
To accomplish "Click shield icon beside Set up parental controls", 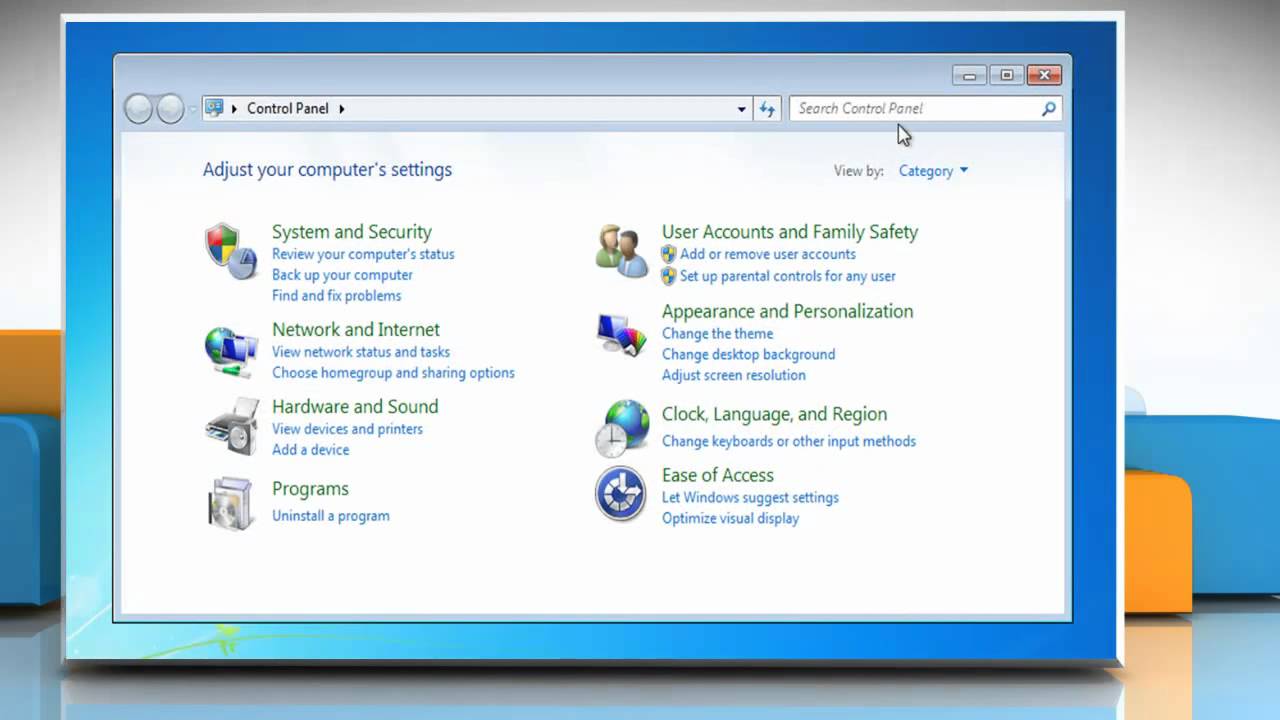I will (669, 276).
